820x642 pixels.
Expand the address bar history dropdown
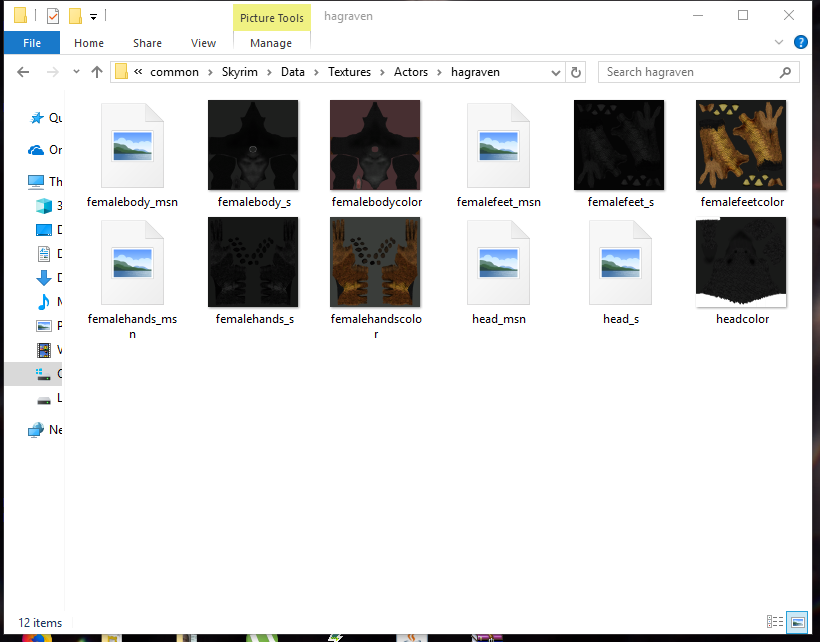pyautogui.click(x=556, y=72)
